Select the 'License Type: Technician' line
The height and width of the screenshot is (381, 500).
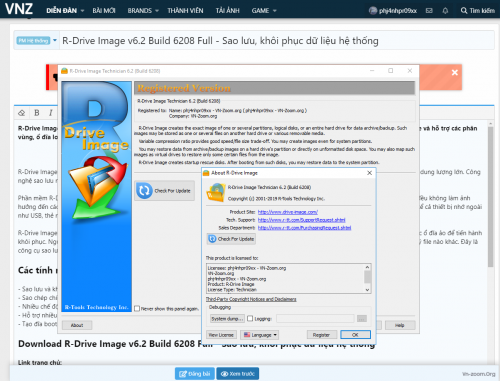point(232,290)
